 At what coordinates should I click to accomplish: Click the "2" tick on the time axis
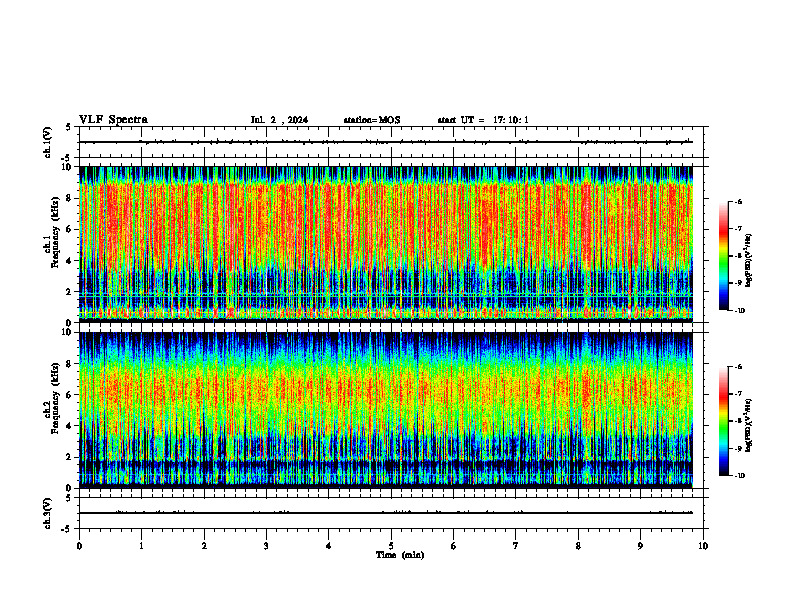(x=204, y=546)
